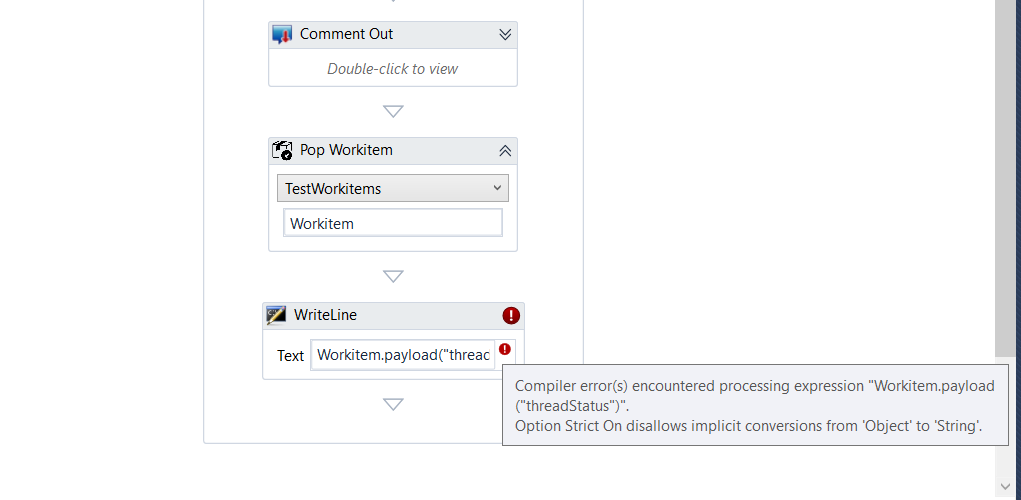Viewport: 1021px width, 500px height.
Task: Collapse the Pop Workitem activity
Action: 505,150
